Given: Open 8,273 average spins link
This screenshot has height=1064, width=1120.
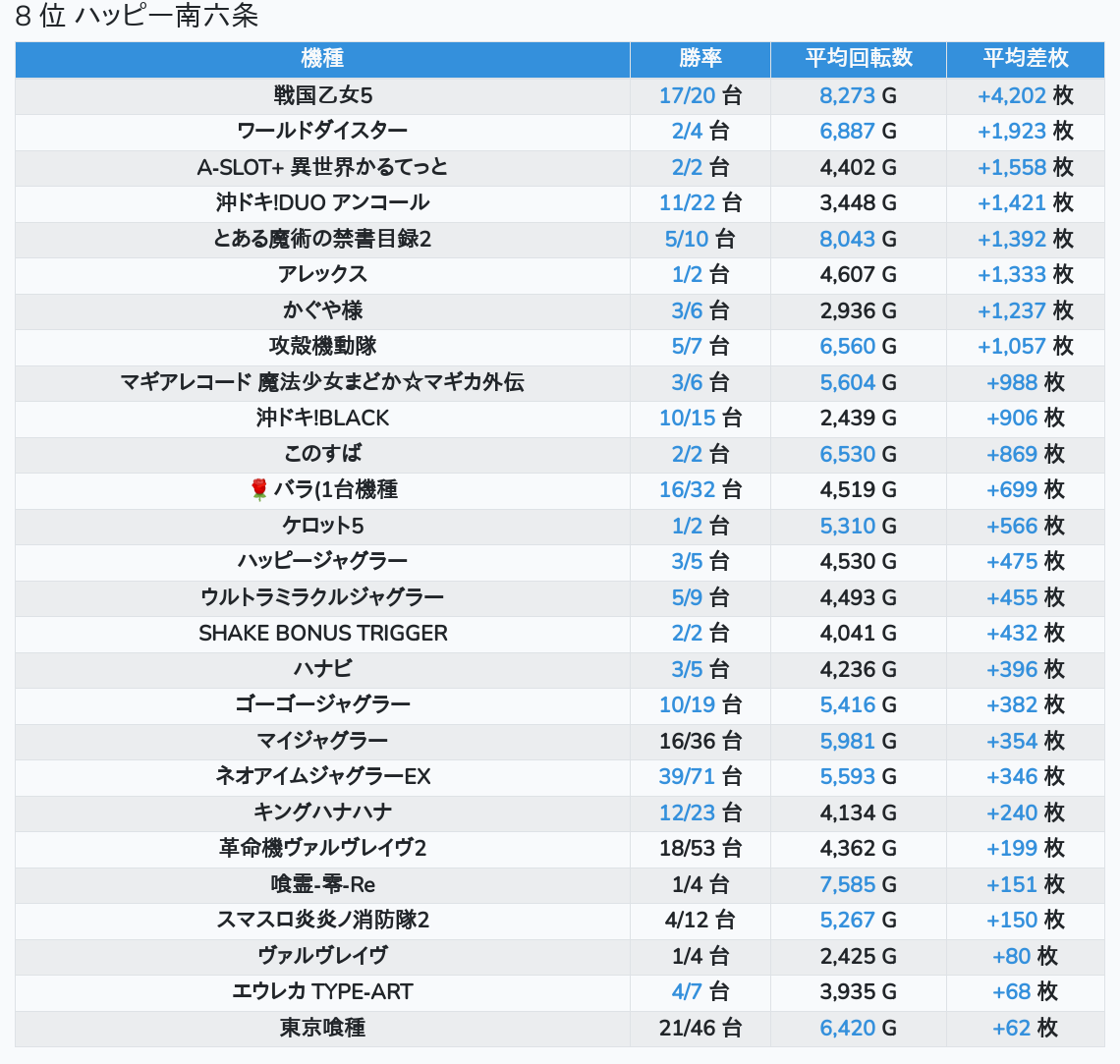Looking at the screenshot, I should click(x=847, y=95).
